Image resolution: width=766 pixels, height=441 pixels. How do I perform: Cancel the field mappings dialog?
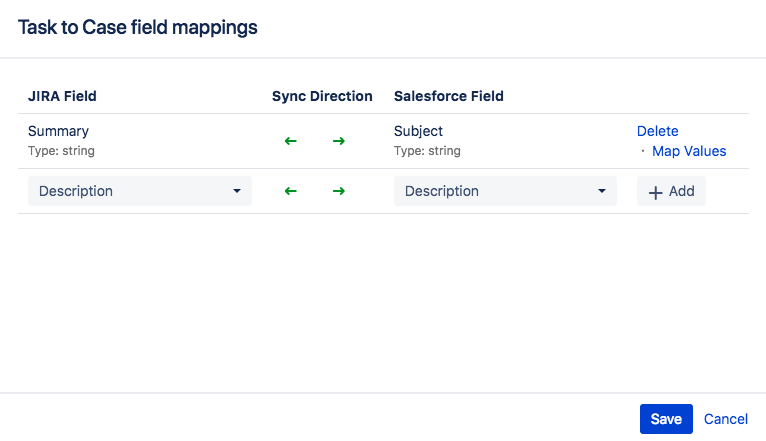pyautogui.click(x=725, y=419)
